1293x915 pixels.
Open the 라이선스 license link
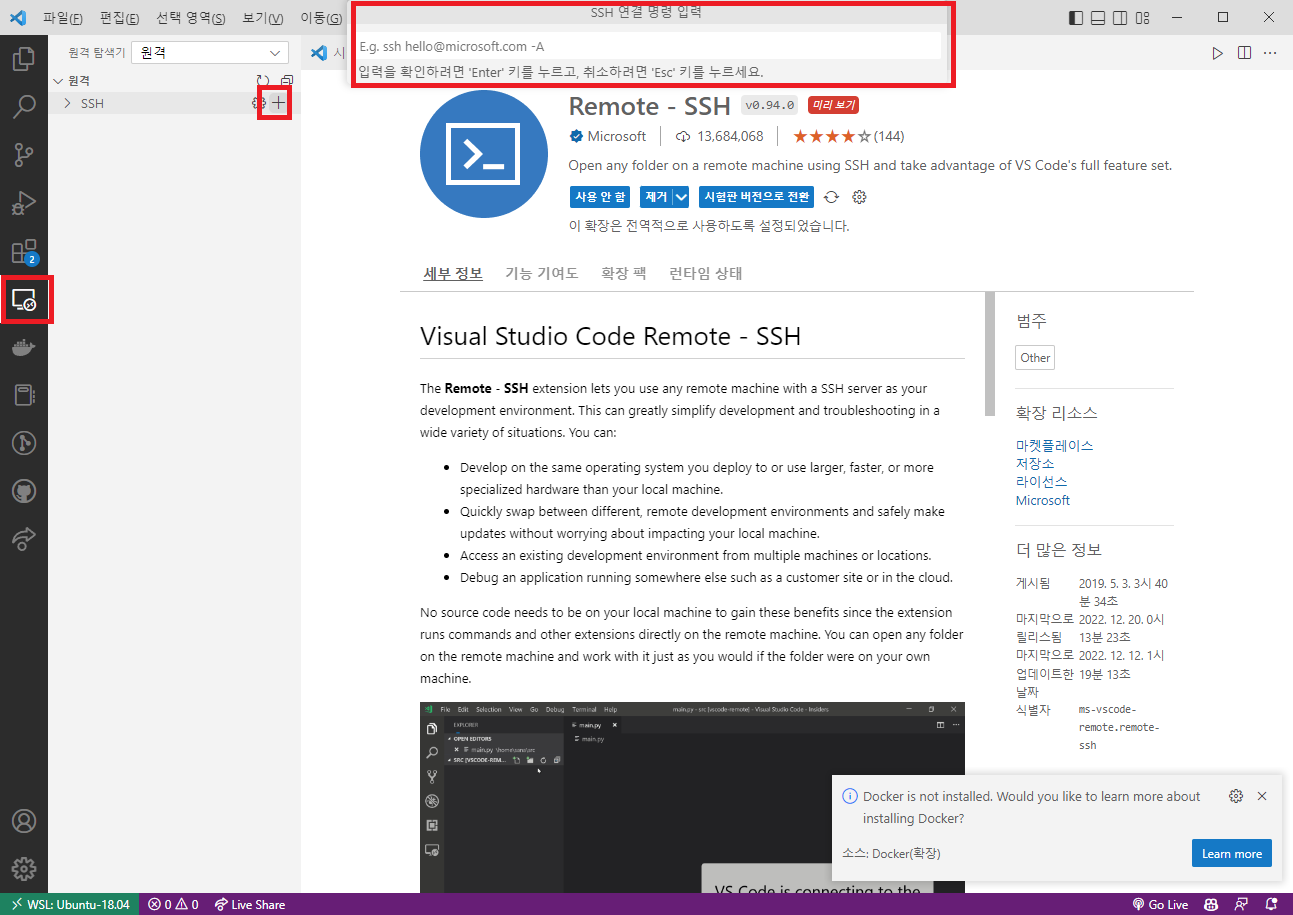1042,481
